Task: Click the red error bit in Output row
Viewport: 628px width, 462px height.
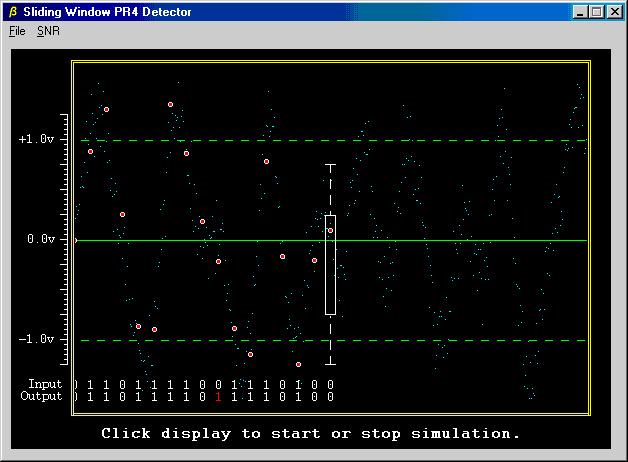Action: 218,397
